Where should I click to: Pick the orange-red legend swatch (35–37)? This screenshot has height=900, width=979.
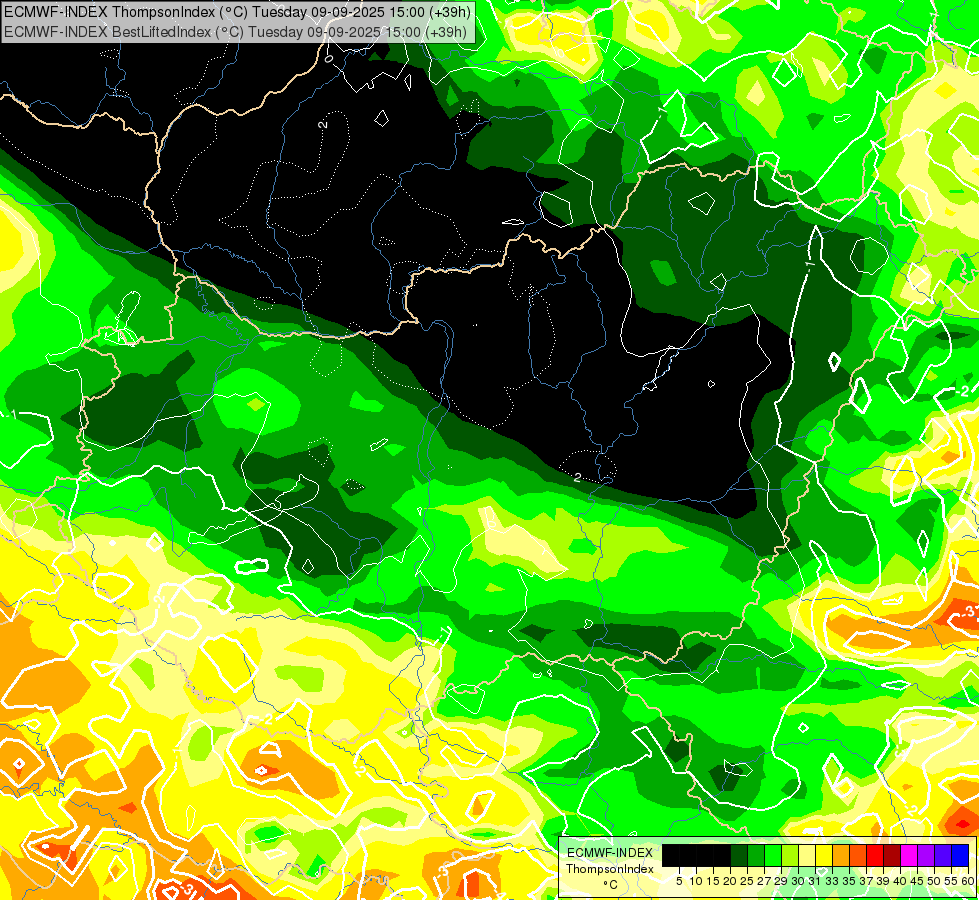pyautogui.click(x=857, y=855)
